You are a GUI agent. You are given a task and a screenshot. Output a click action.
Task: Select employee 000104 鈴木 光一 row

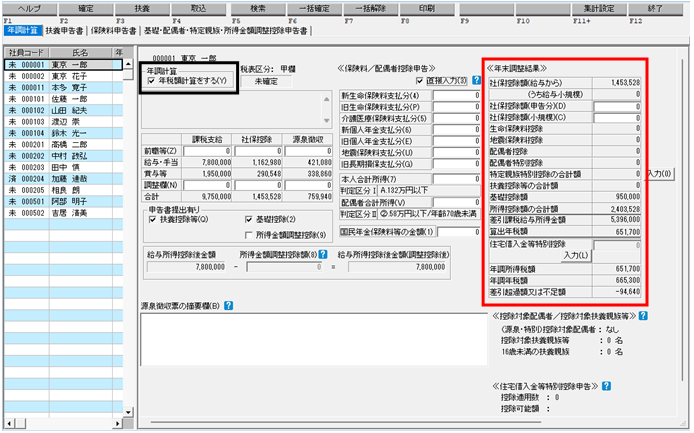click(x=63, y=133)
